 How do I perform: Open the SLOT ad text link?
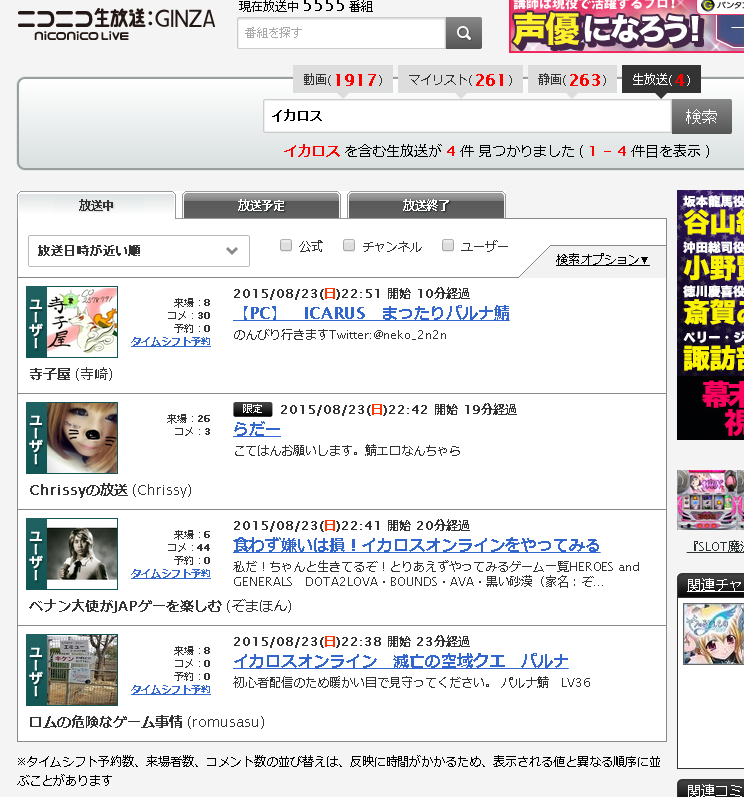718,546
